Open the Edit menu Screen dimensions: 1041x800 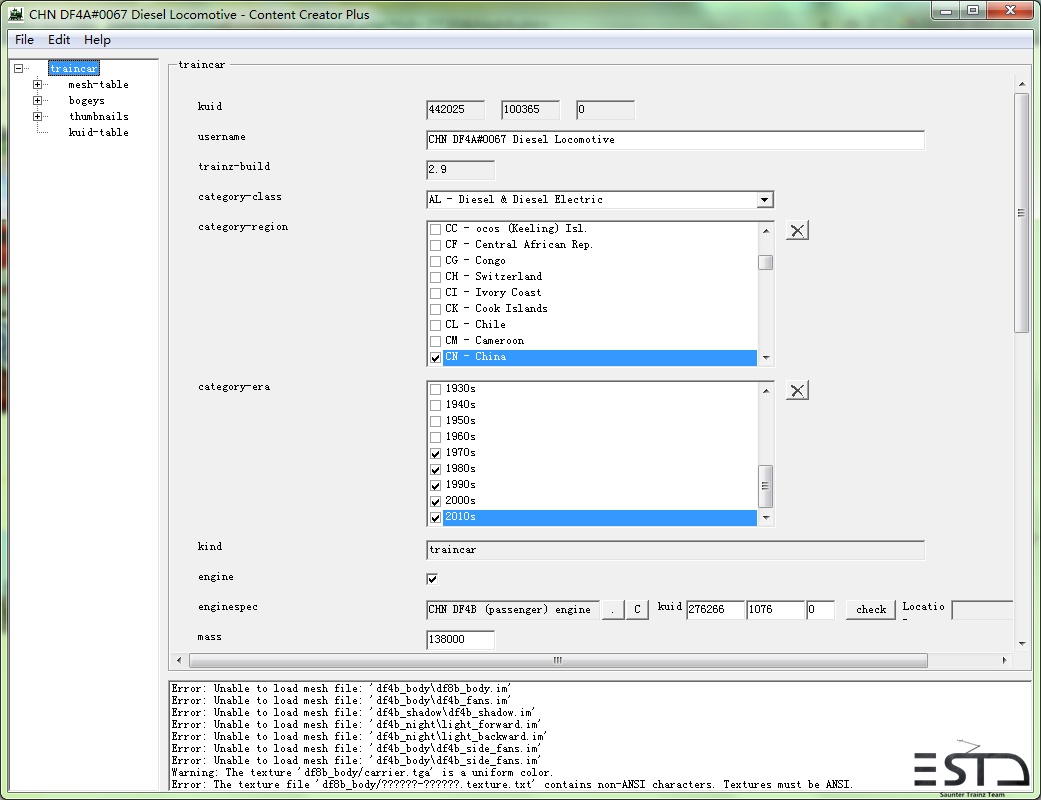(x=59, y=40)
